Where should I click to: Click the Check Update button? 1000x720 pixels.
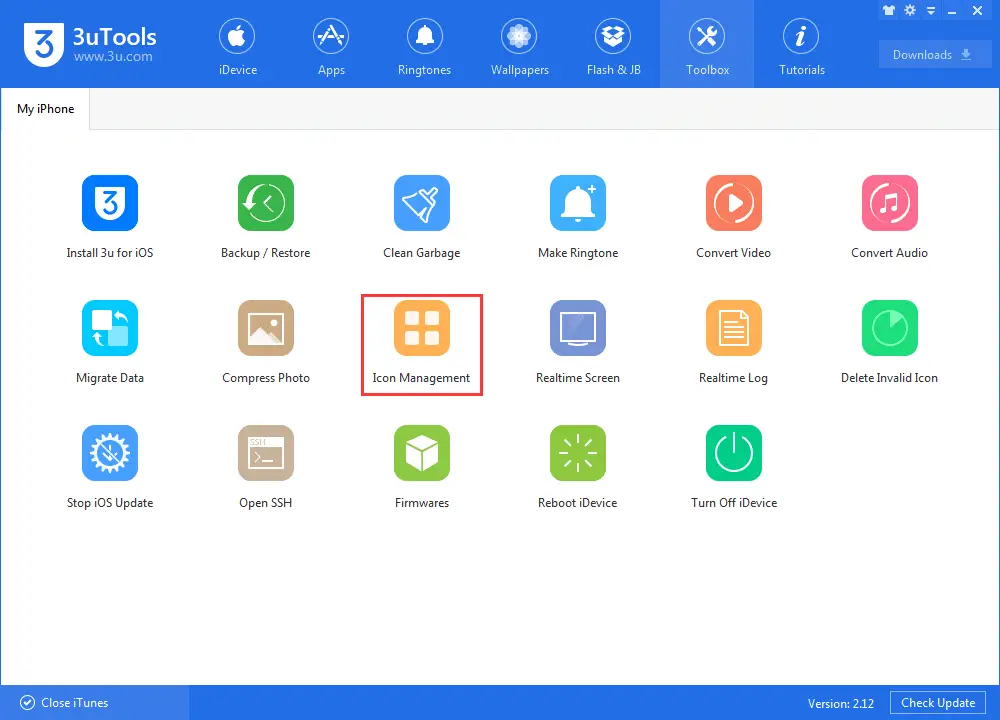[x=938, y=703]
